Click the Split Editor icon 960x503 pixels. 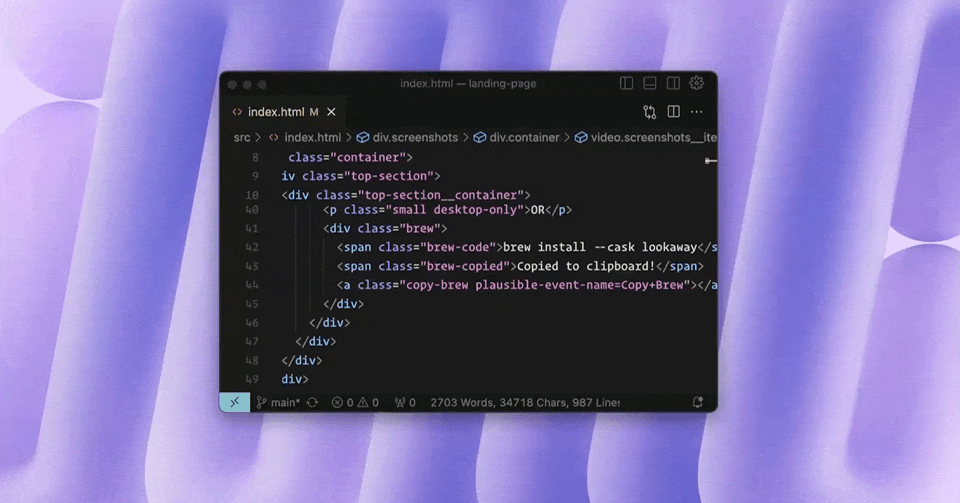point(674,112)
